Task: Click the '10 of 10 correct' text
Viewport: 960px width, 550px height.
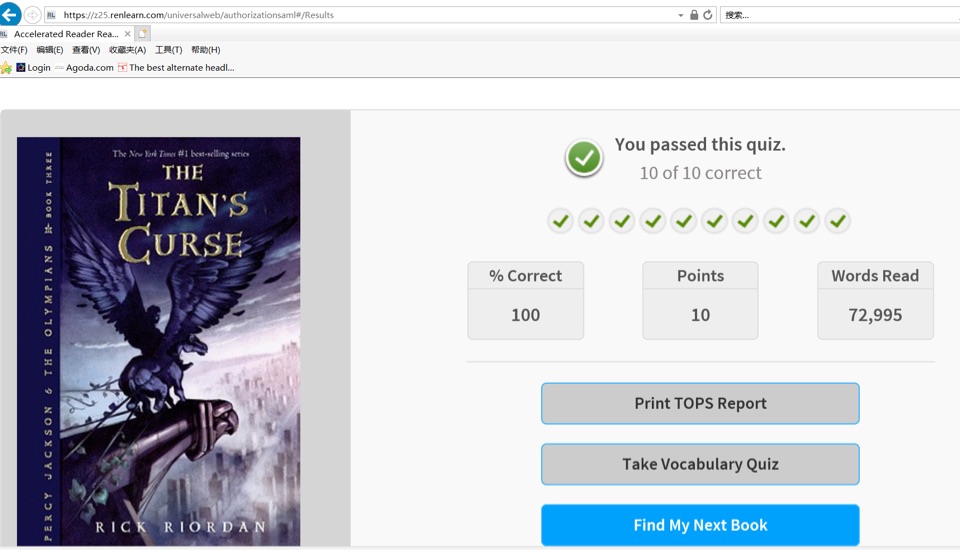Action: pos(700,173)
